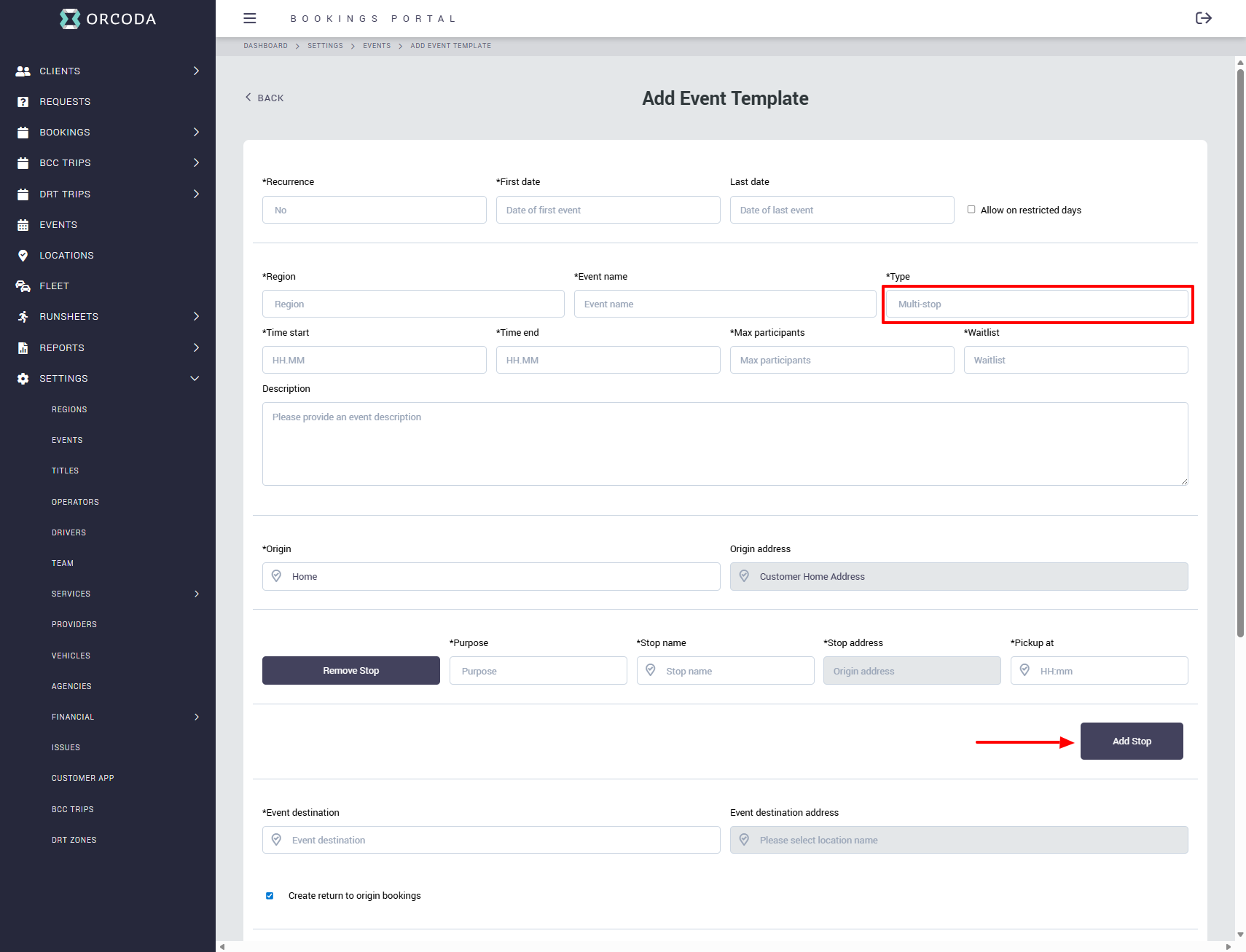Click the Reports document icon
The image size is (1246, 952).
(x=23, y=348)
